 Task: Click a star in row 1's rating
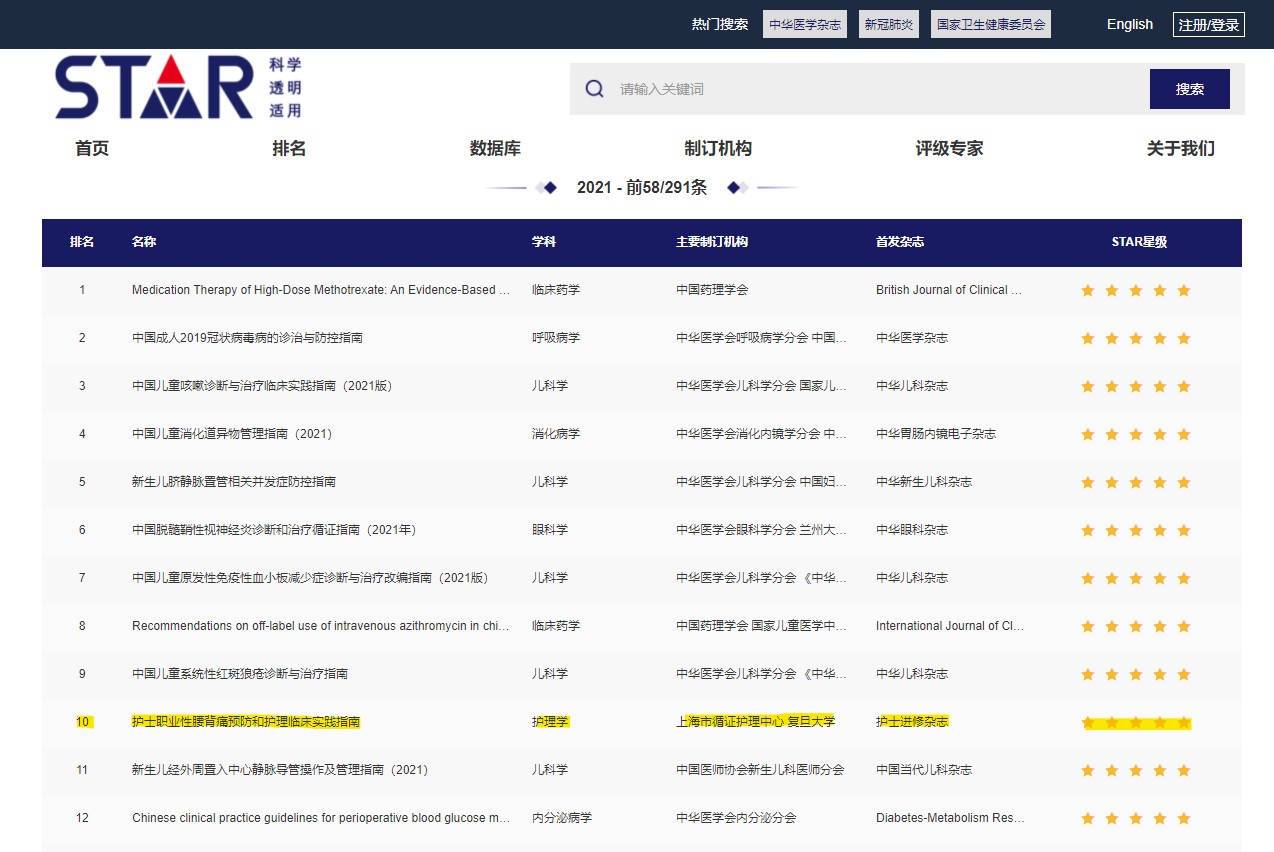click(1135, 290)
